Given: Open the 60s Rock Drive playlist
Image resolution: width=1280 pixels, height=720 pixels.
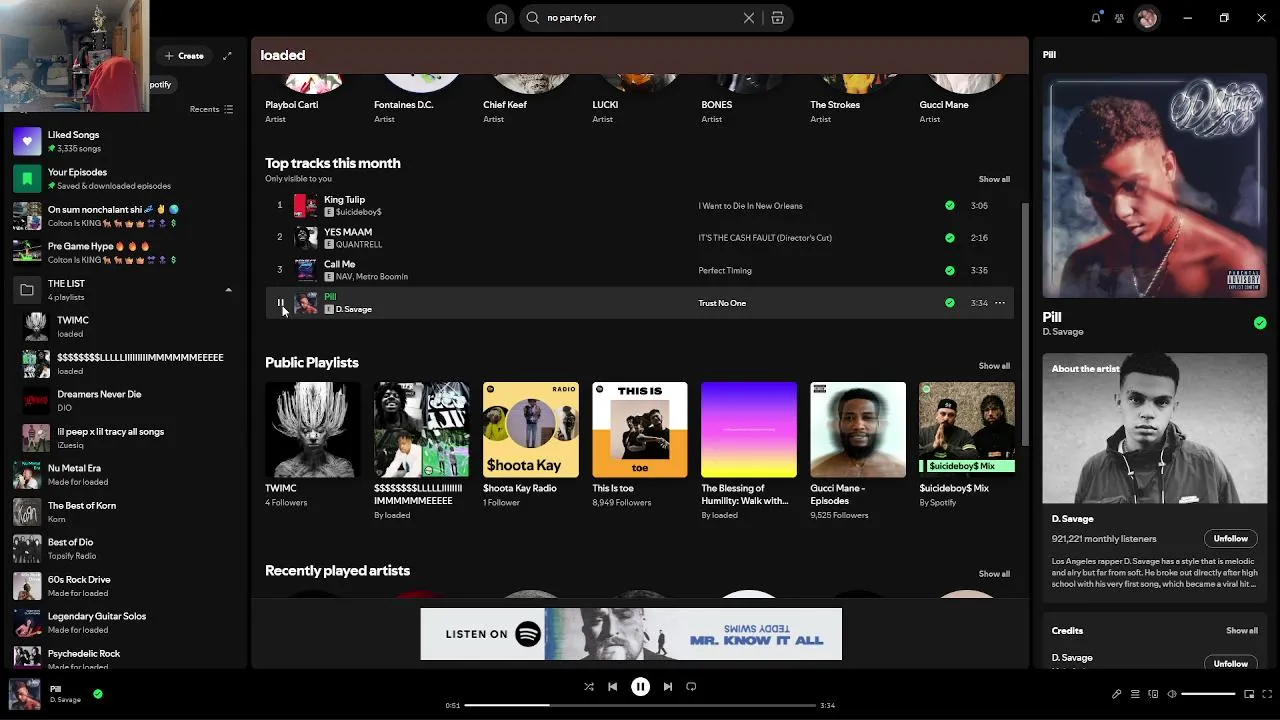Looking at the screenshot, I should click(124, 586).
